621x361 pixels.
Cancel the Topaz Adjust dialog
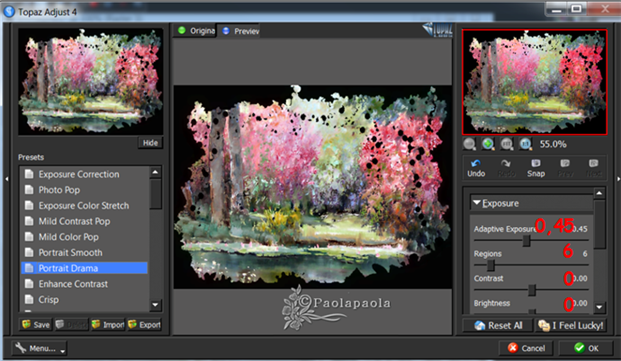pos(527,348)
